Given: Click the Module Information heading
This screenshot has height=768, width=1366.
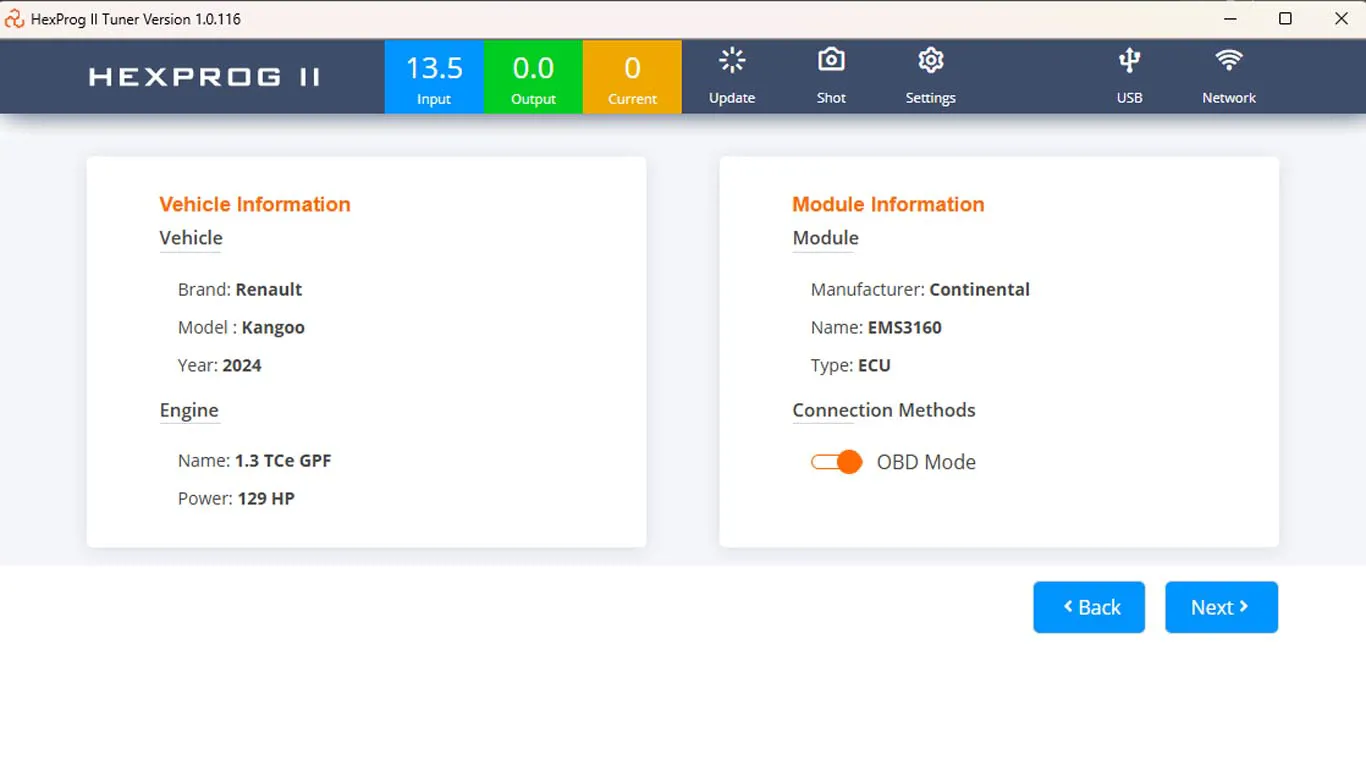Looking at the screenshot, I should point(888,204).
